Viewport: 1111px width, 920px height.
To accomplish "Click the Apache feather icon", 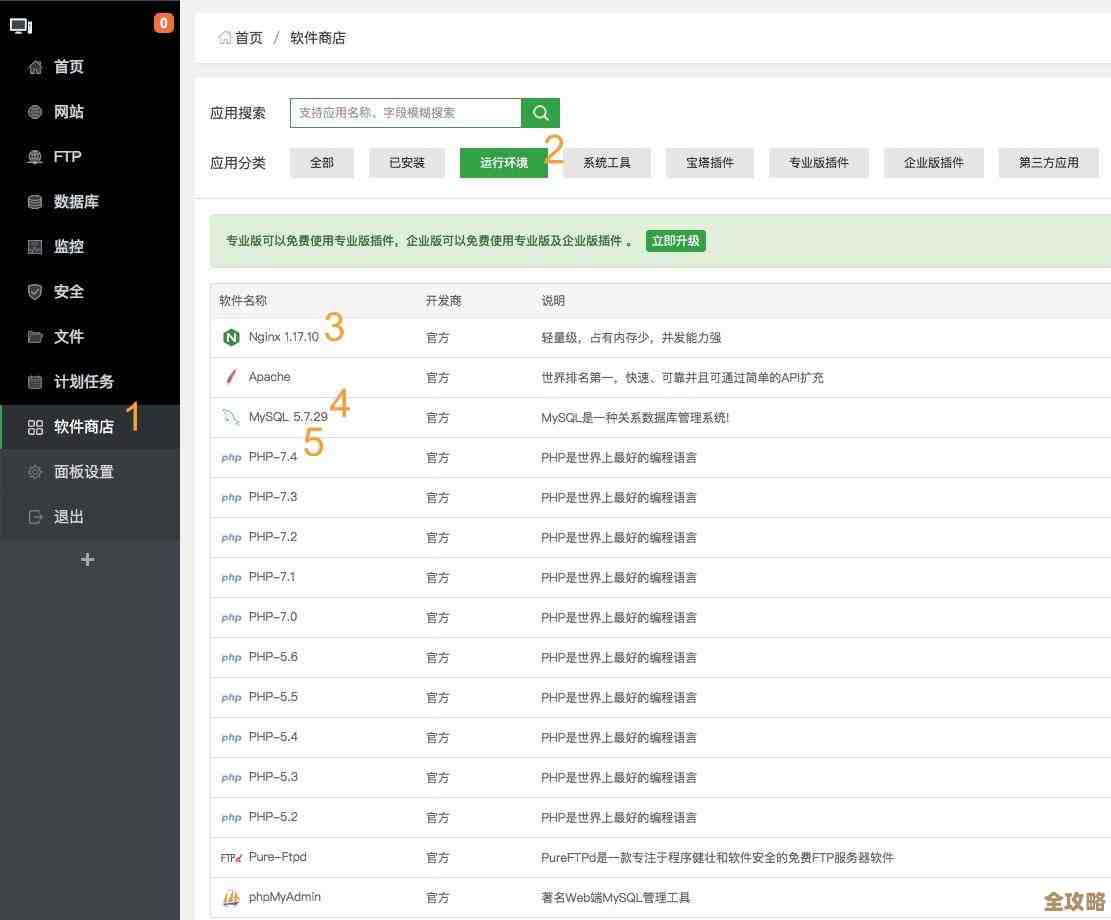I will pos(230,377).
